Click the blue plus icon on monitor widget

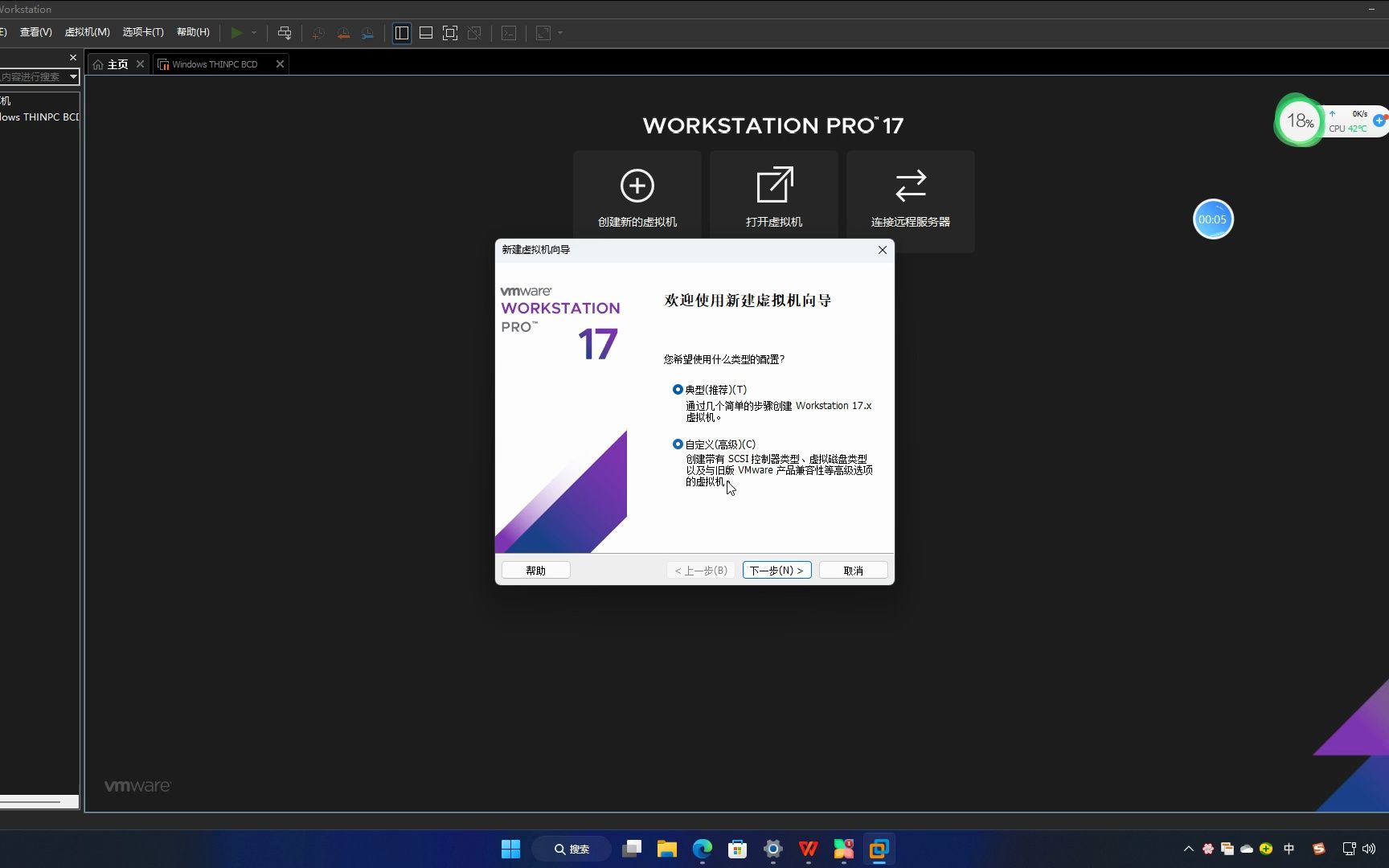(x=1379, y=121)
